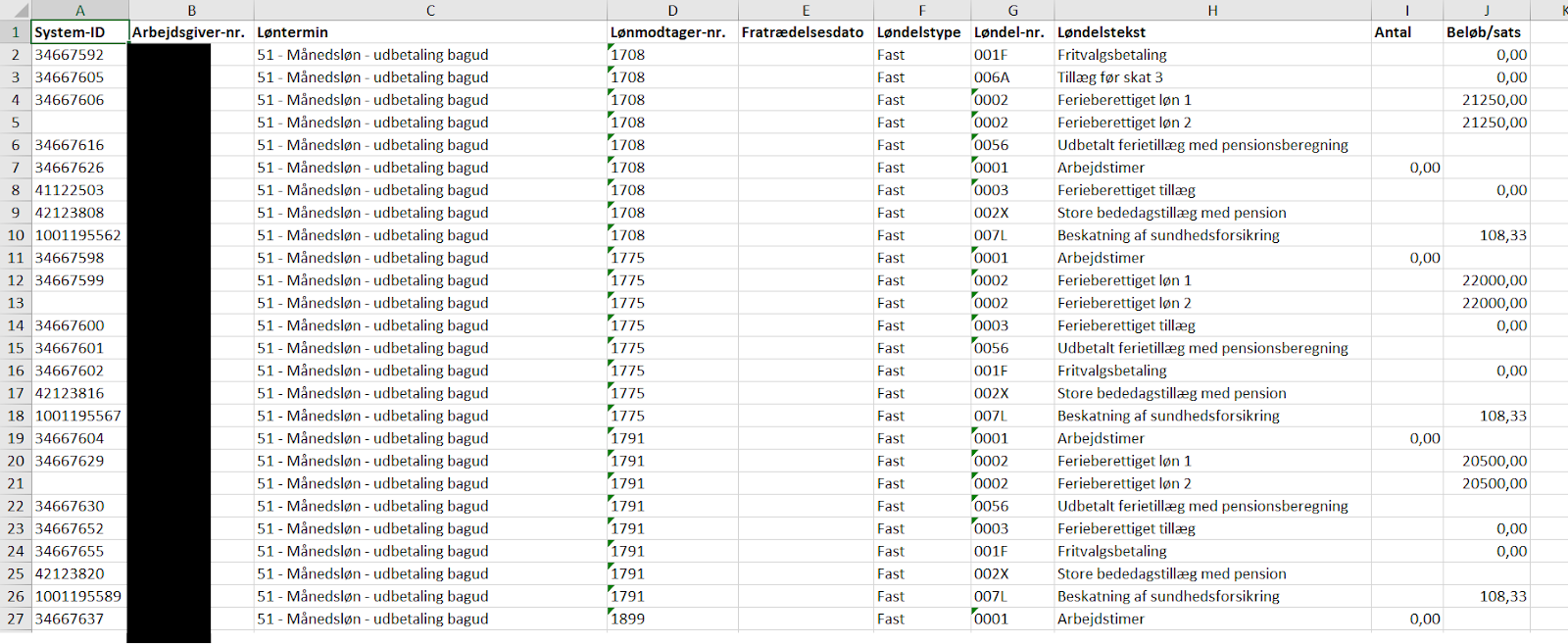Click the Løntermin header cell
This screenshot has width=1568, height=644.
430,32
